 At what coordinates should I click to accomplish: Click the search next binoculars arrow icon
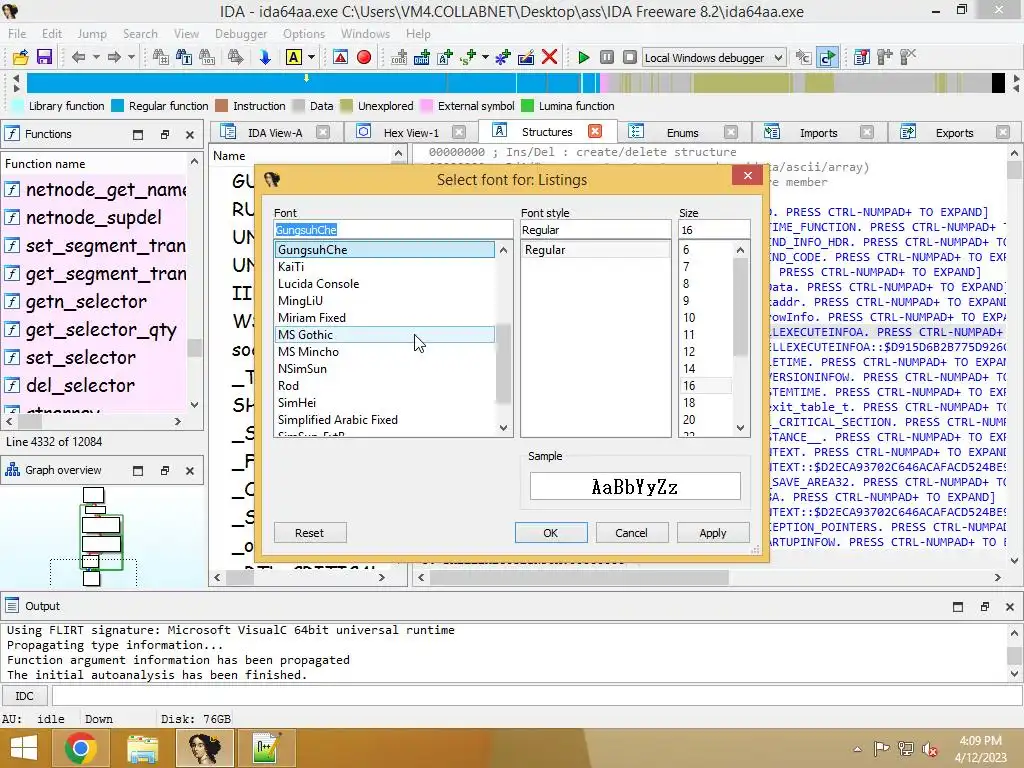pos(236,57)
